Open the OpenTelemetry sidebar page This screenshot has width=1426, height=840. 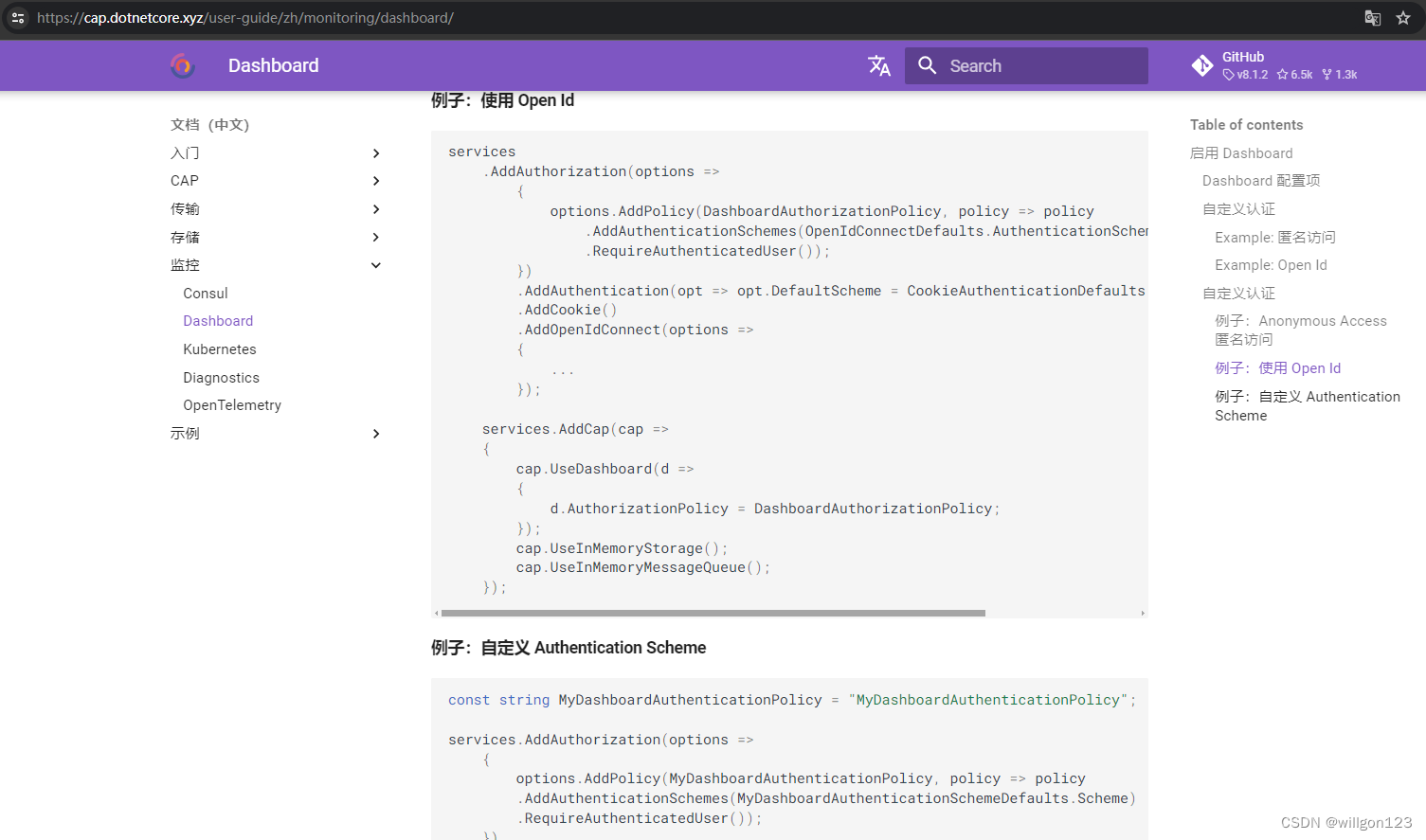click(x=232, y=405)
